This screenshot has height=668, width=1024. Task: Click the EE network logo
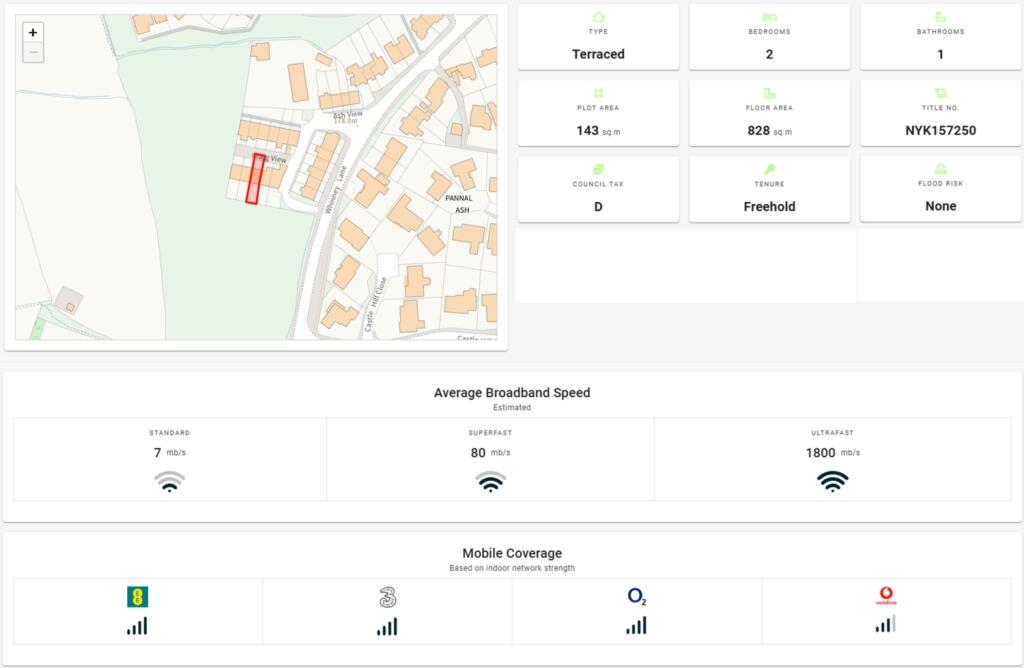137,597
